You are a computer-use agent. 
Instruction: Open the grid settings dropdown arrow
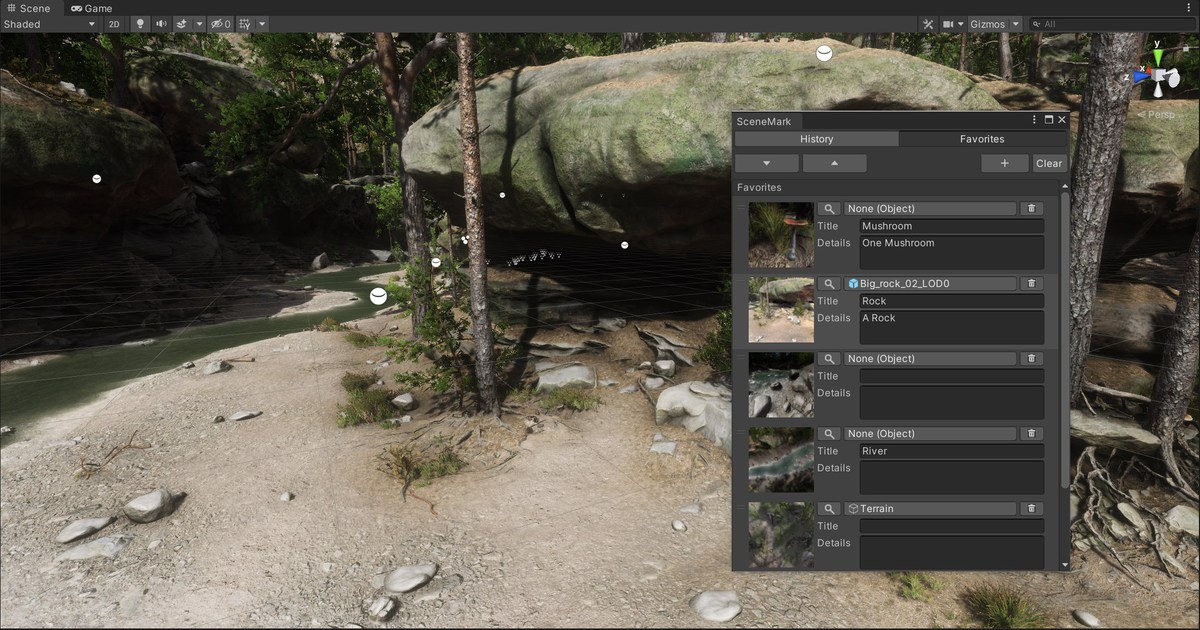[x=262, y=23]
